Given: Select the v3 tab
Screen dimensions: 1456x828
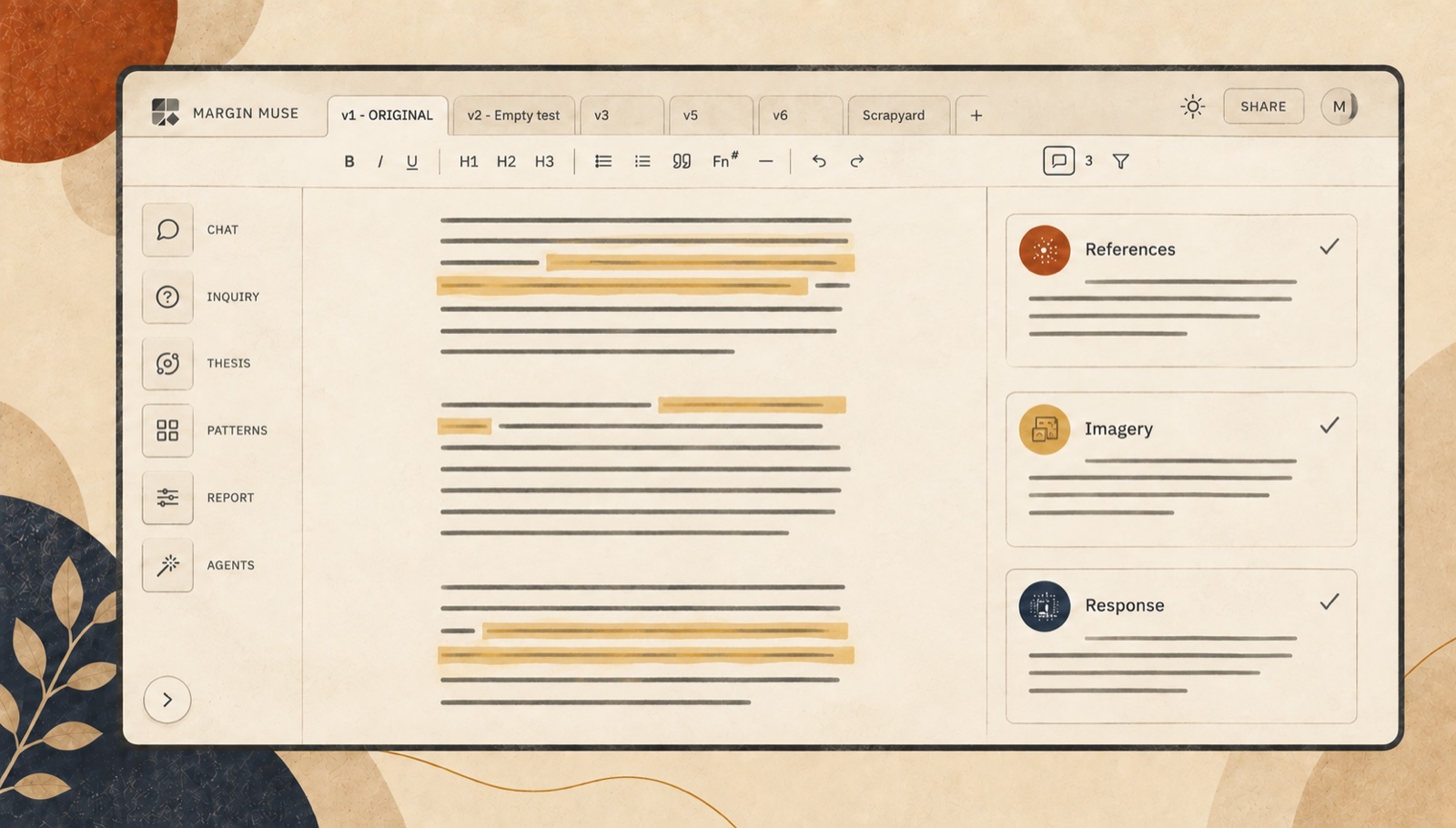Looking at the screenshot, I should click(x=622, y=116).
